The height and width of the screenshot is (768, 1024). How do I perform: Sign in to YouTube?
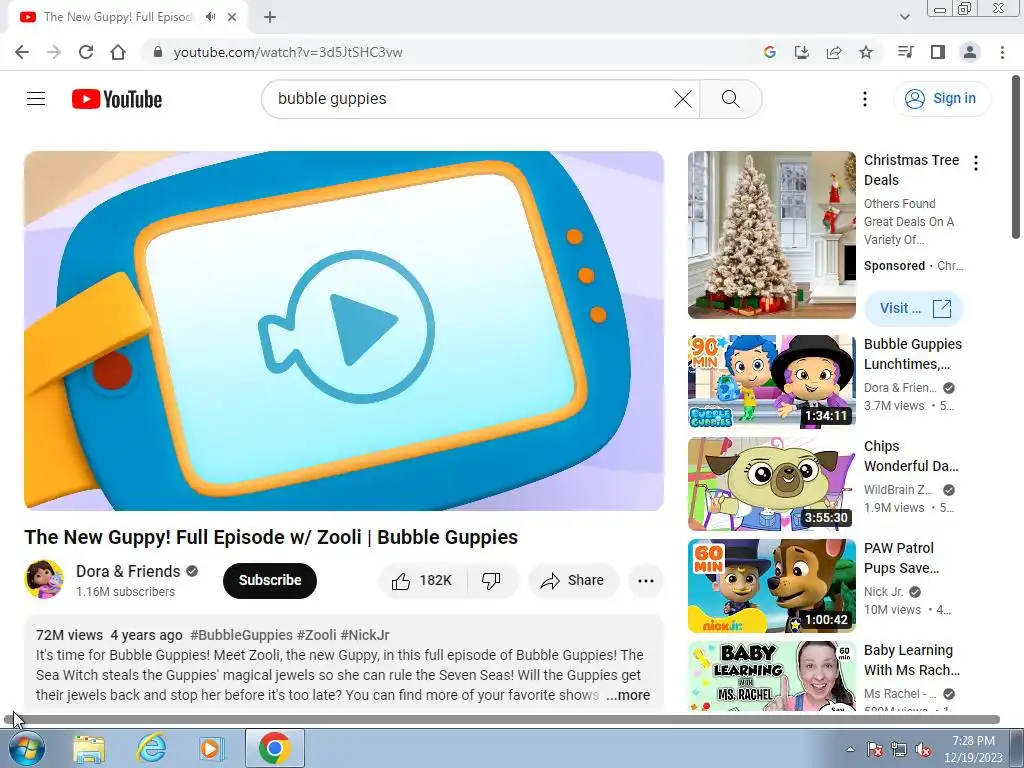click(x=941, y=99)
